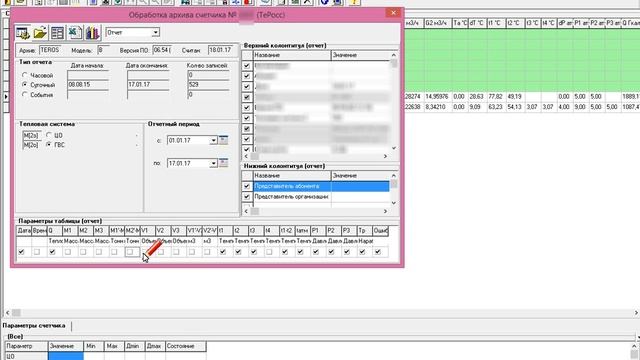
Task: Choose the 'ГВС' heating system radio
Action: click(49, 144)
